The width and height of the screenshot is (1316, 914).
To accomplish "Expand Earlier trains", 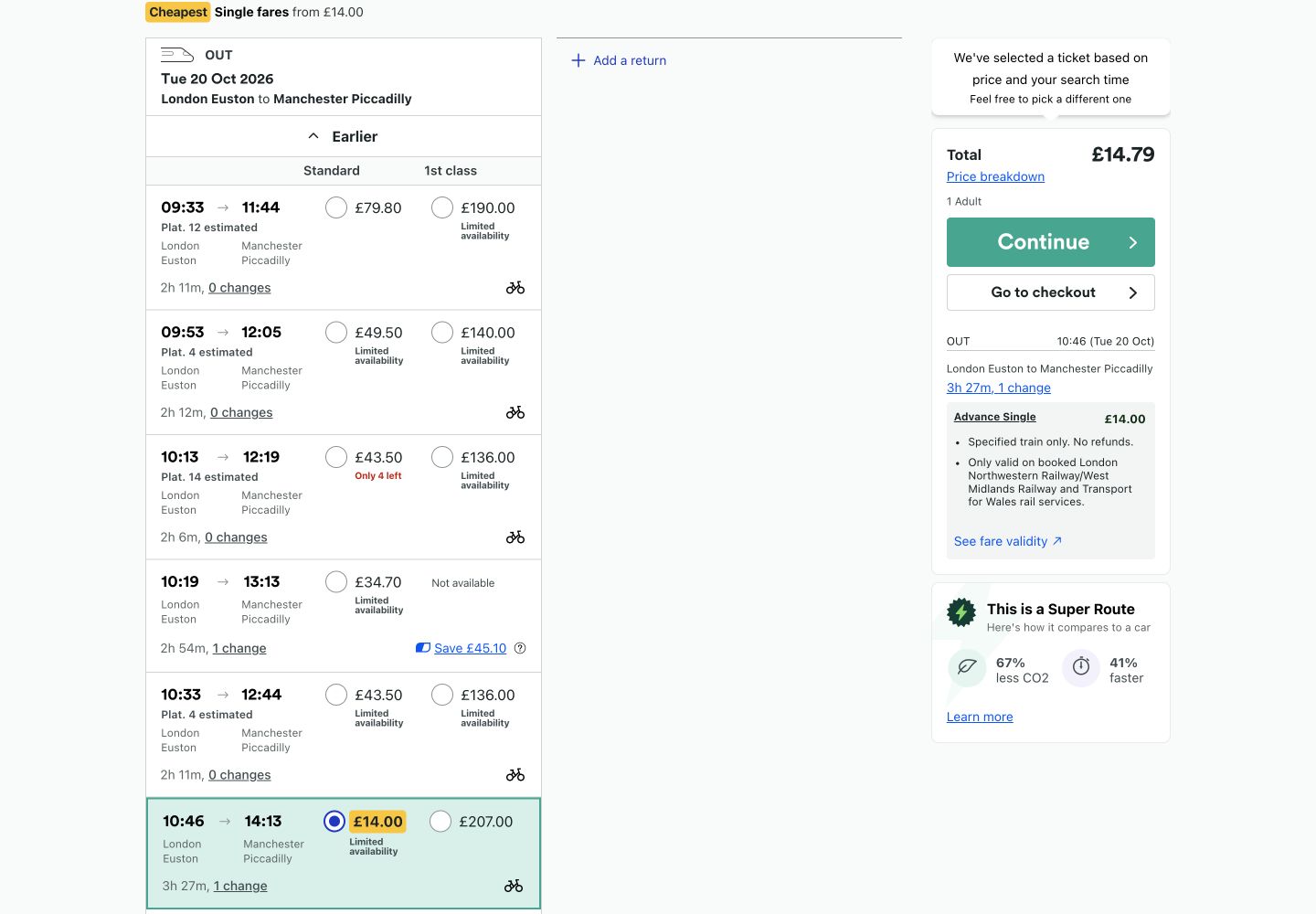I will point(344,136).
